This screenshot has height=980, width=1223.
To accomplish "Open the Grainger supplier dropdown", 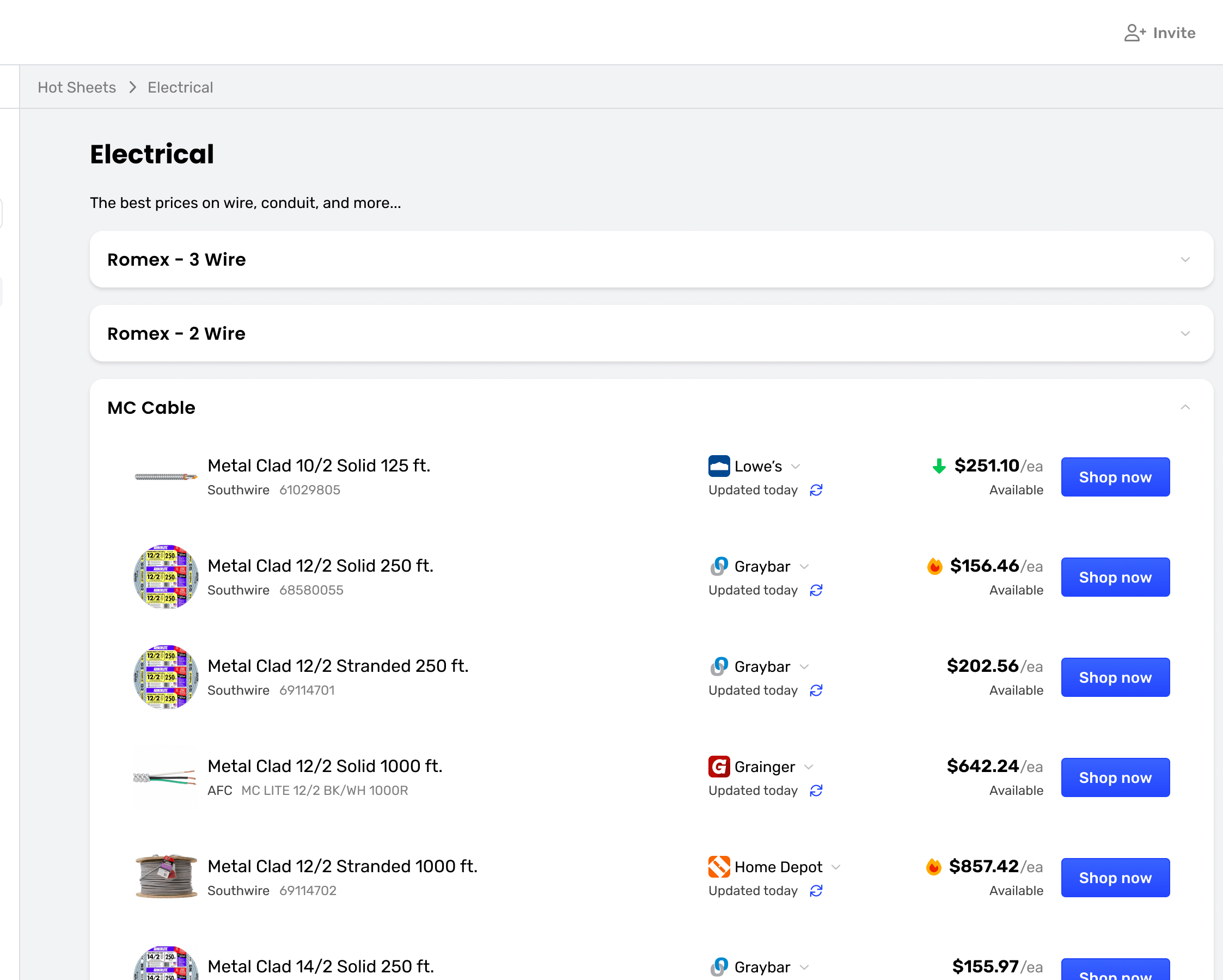I will [x=809, y=767].
